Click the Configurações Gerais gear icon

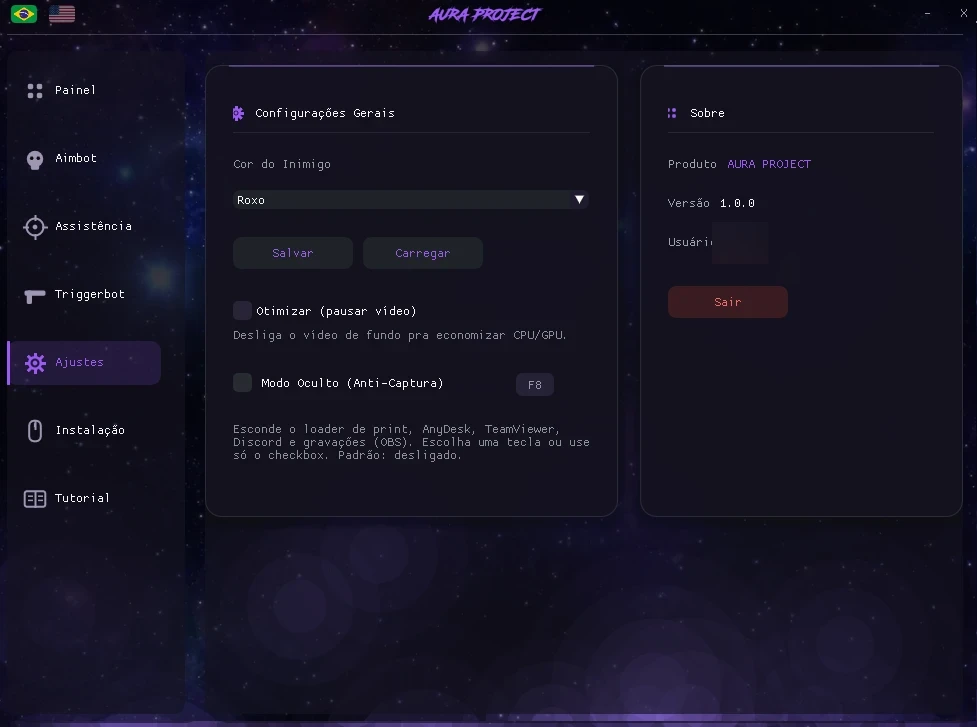[238, 113]
